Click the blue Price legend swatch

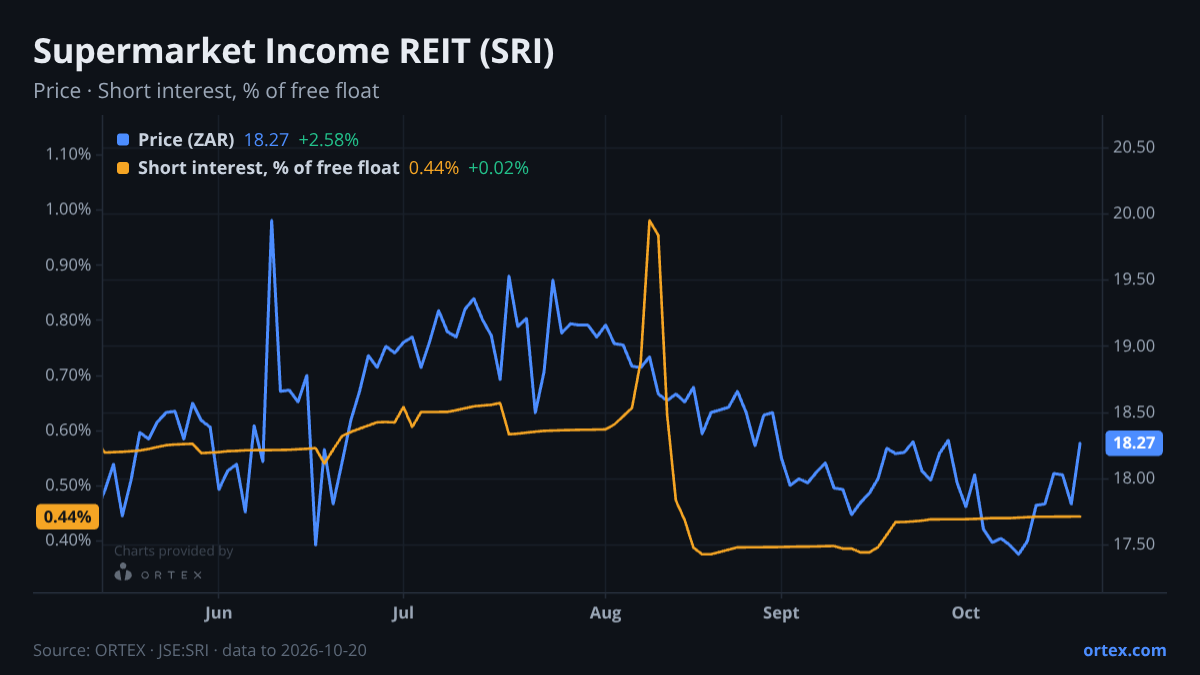pyautogui.click(x=123, y=140)
